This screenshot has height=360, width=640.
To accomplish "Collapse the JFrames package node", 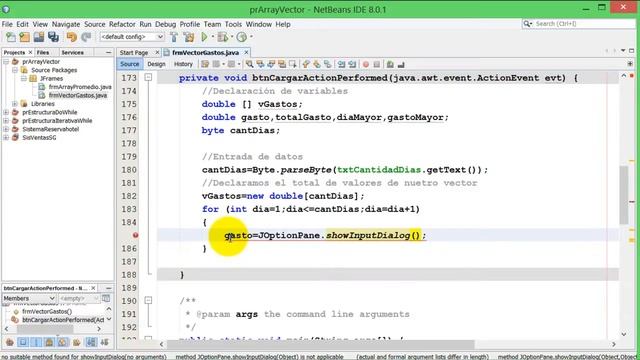I will click(x=24, y=78).
